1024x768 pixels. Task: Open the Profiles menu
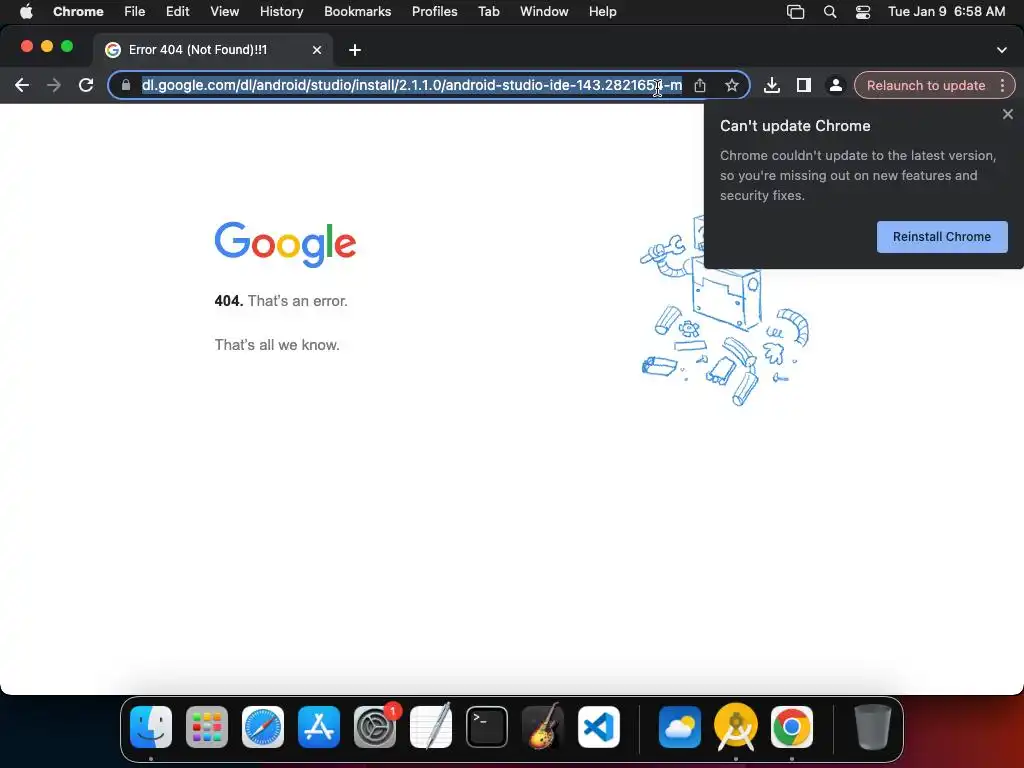coord(434,11)
